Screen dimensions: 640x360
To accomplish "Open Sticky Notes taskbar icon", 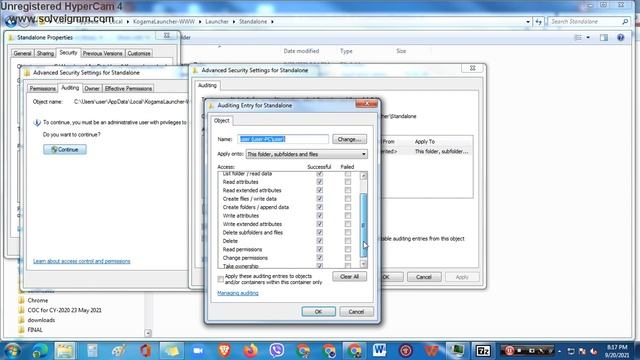I will coord(172,351).
